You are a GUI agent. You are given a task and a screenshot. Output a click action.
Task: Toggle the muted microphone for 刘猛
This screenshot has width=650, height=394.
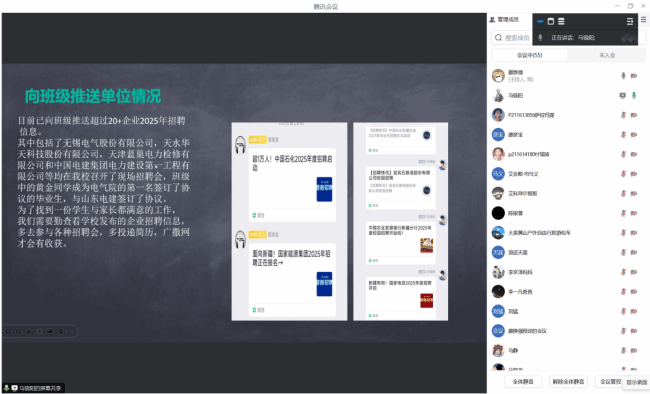click(623, 311)
